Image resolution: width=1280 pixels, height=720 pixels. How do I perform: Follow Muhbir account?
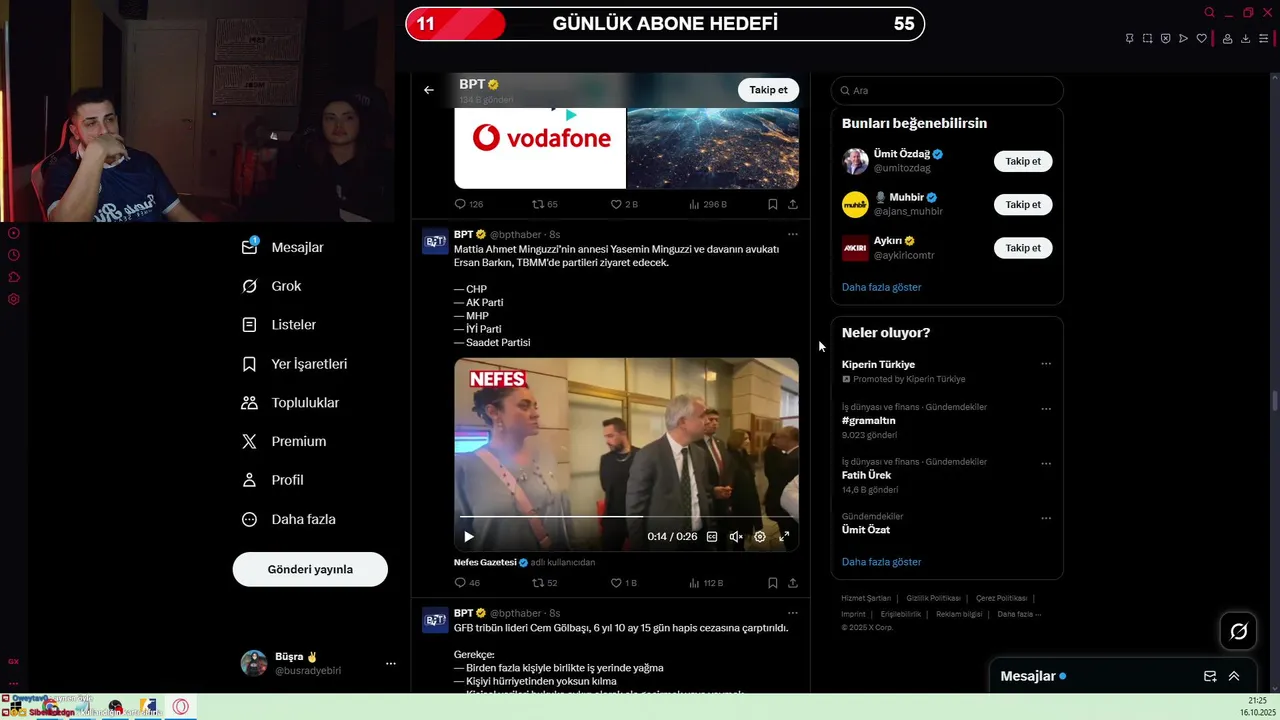[x=1023, y=204]
